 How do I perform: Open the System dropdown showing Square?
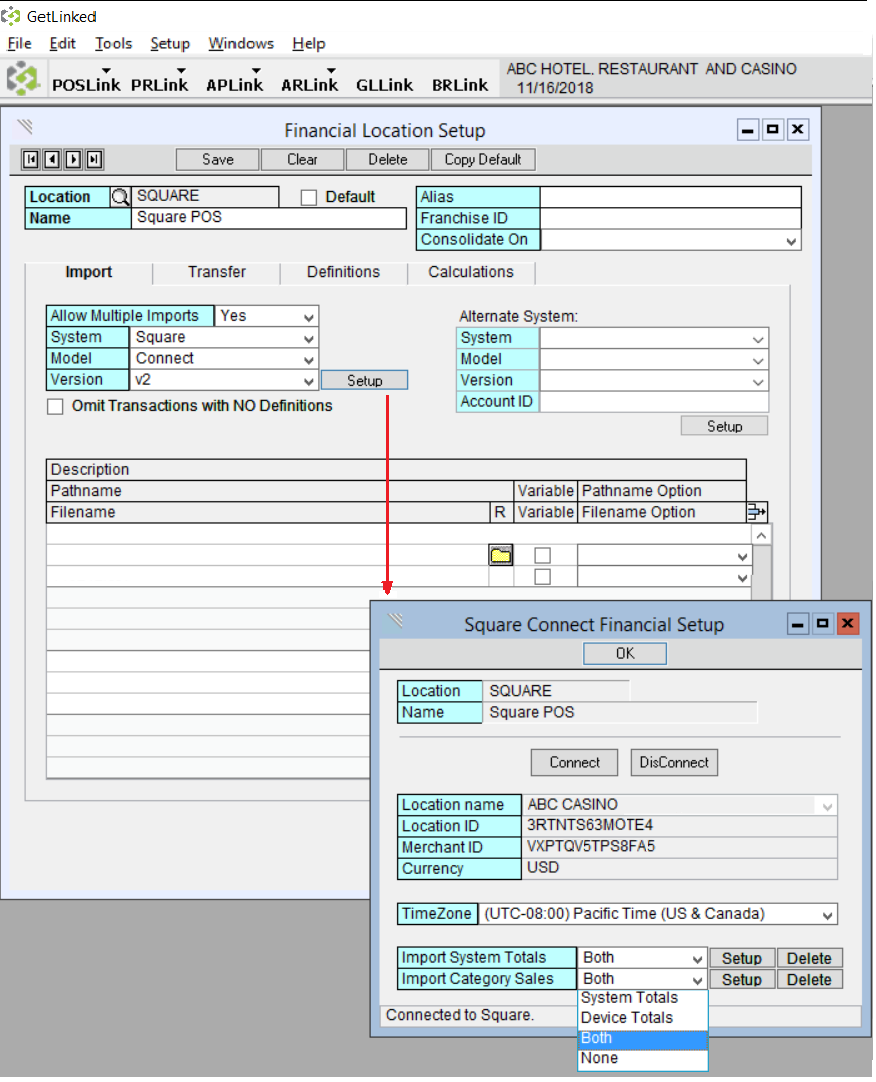309,338
